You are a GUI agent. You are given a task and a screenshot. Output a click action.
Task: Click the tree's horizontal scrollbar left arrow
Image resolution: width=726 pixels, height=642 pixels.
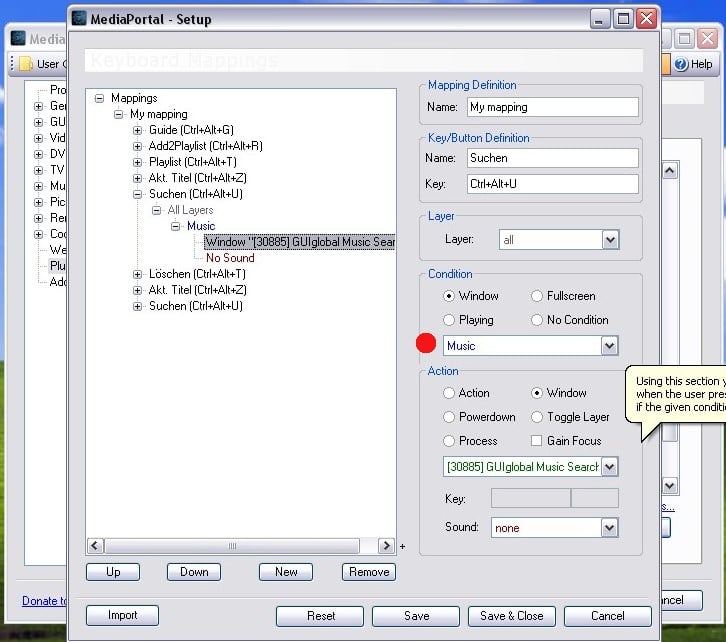pyautogui.click(x=96, y=546)
